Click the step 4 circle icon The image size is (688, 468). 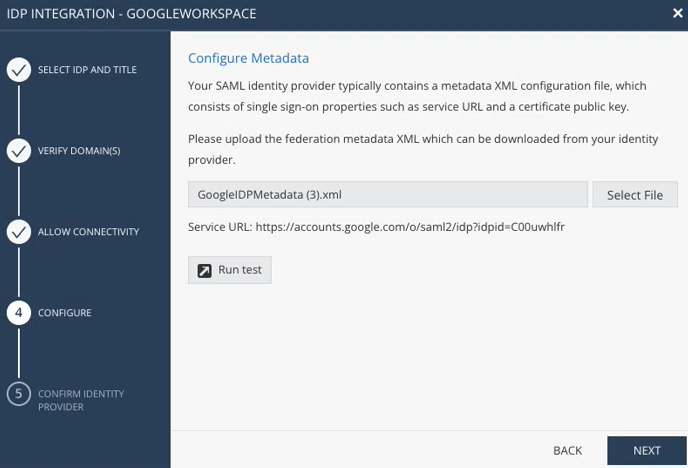point(18,313)
